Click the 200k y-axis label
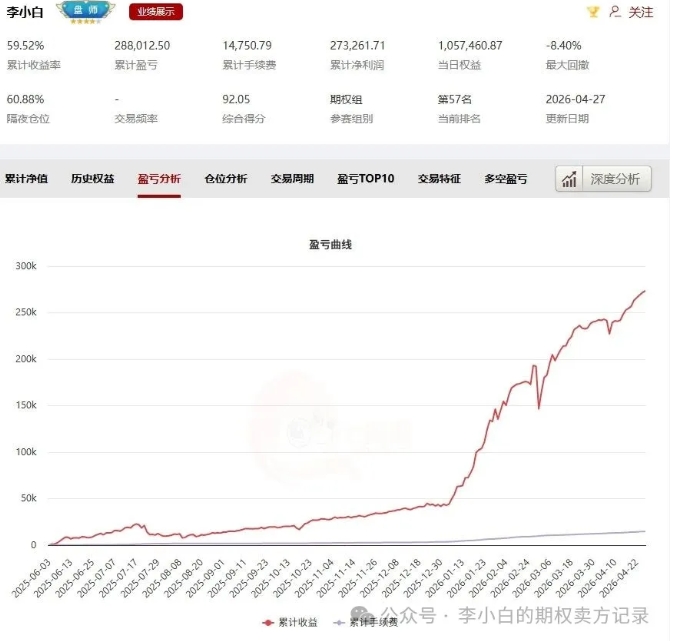The width and height of the screenshot is (673, 641). pyautogui.click(x=26, y=359)
